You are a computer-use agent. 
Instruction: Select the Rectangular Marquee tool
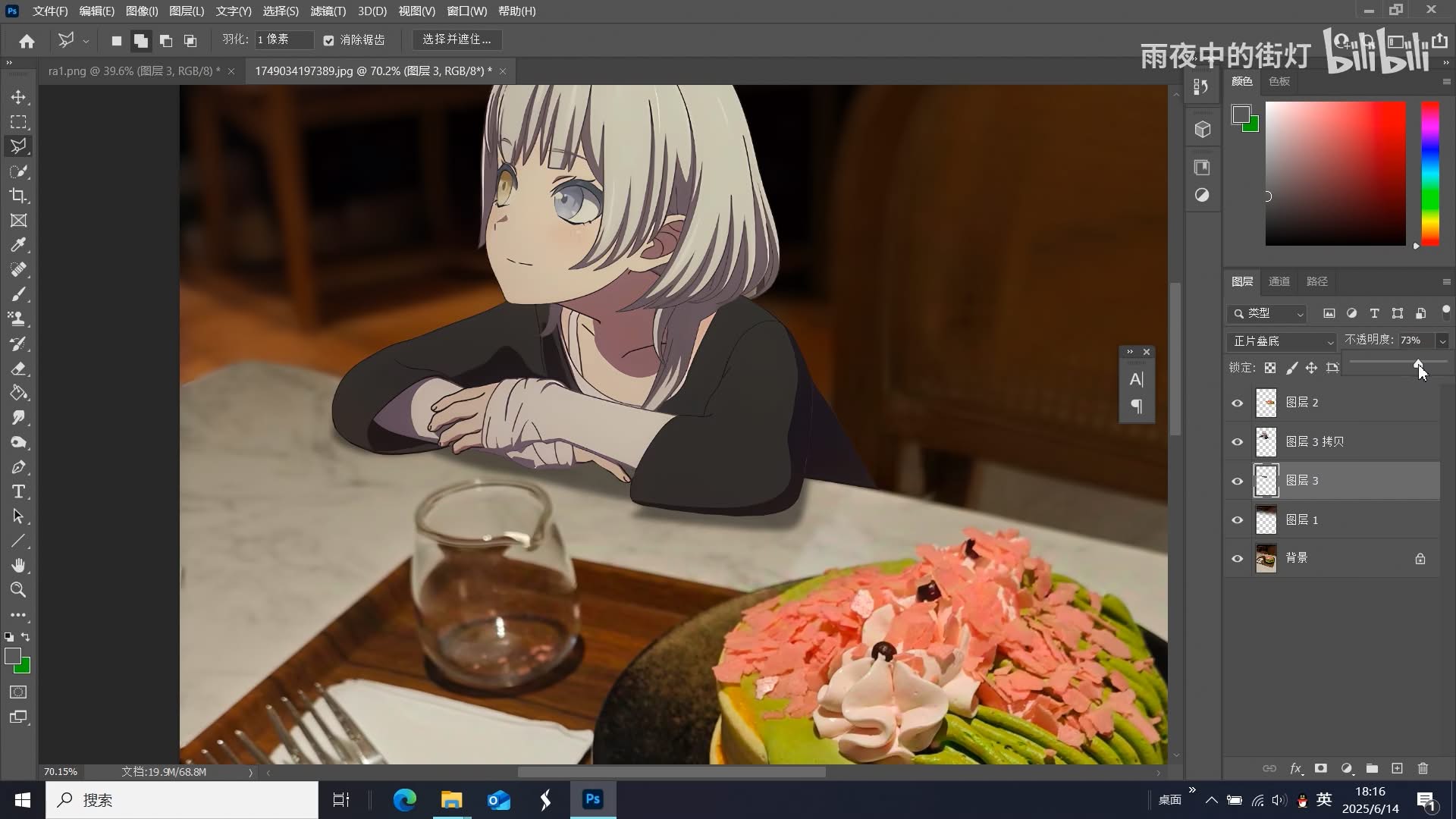click(x=18, y=121)
